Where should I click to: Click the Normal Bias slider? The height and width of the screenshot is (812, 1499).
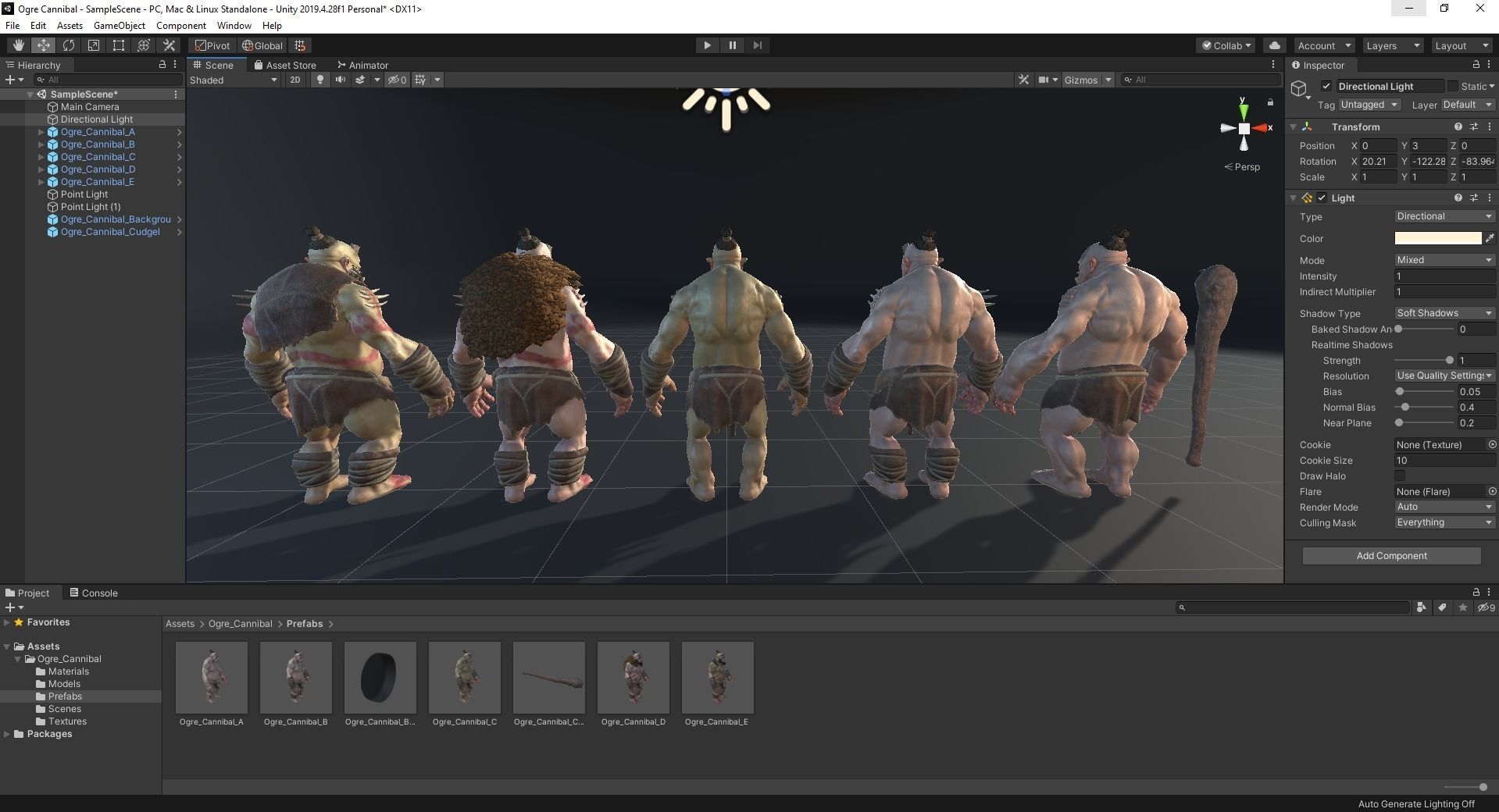point(1424,407)
